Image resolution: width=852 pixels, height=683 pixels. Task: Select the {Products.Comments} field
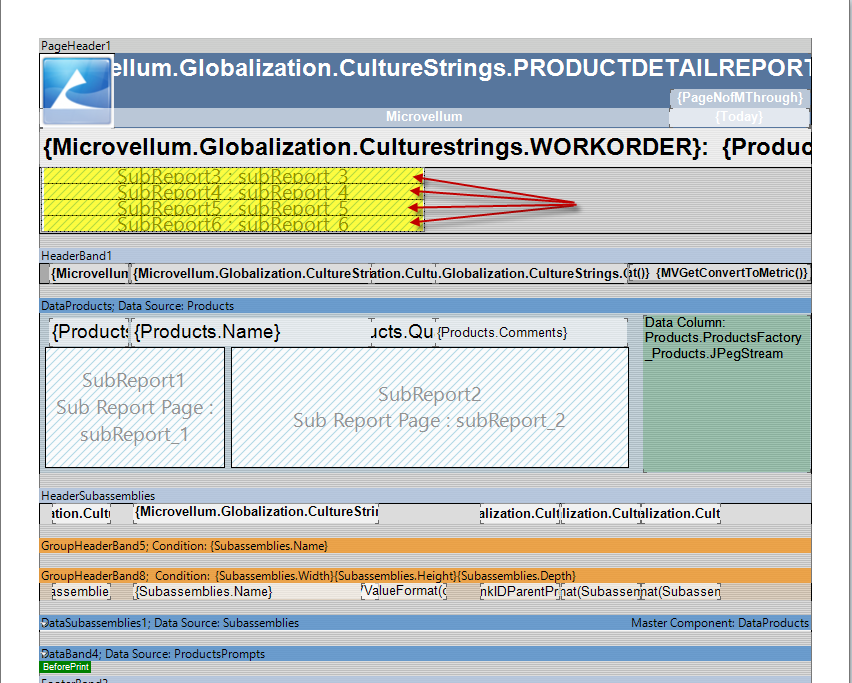point(531,333)
